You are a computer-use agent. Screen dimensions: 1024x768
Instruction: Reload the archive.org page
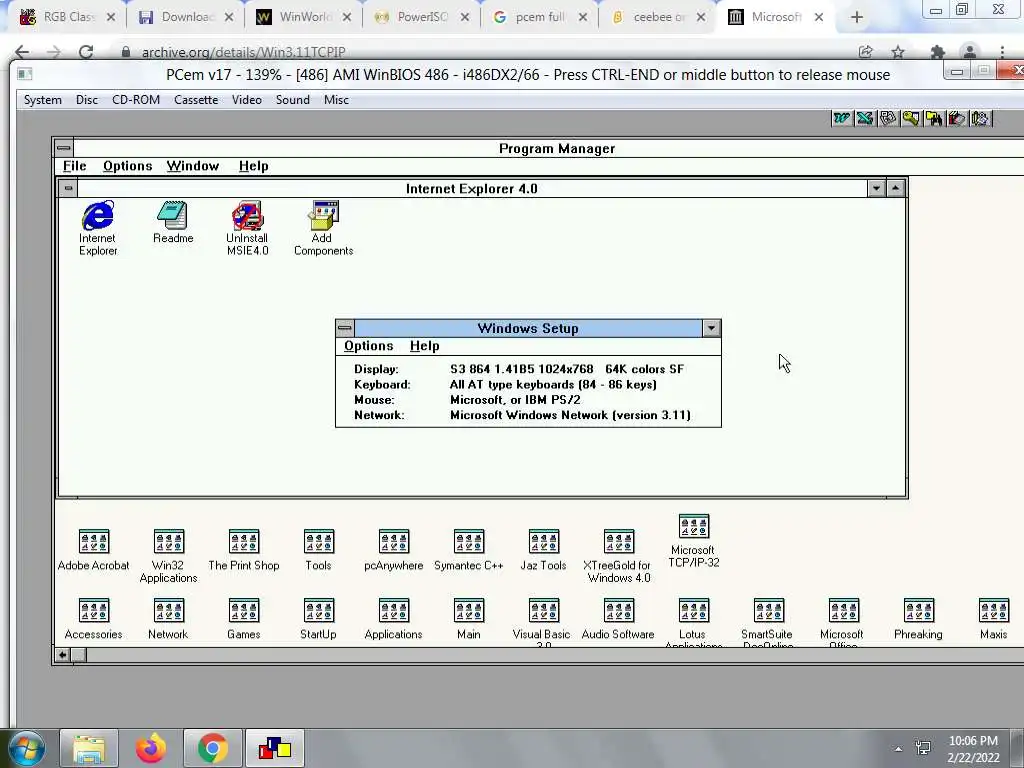tap(86, 52)
